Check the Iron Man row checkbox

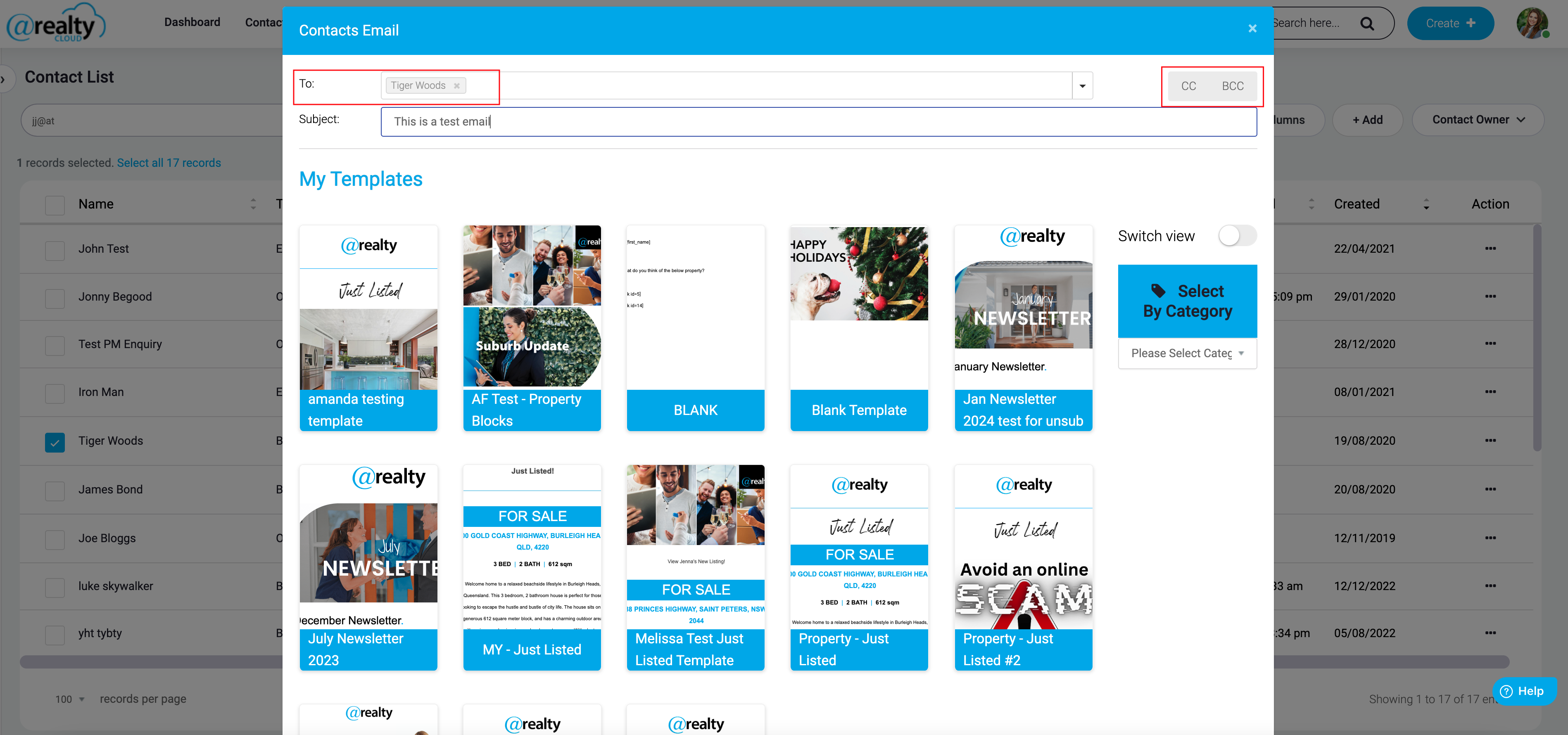pyautogui.click(x=55, y=394)
